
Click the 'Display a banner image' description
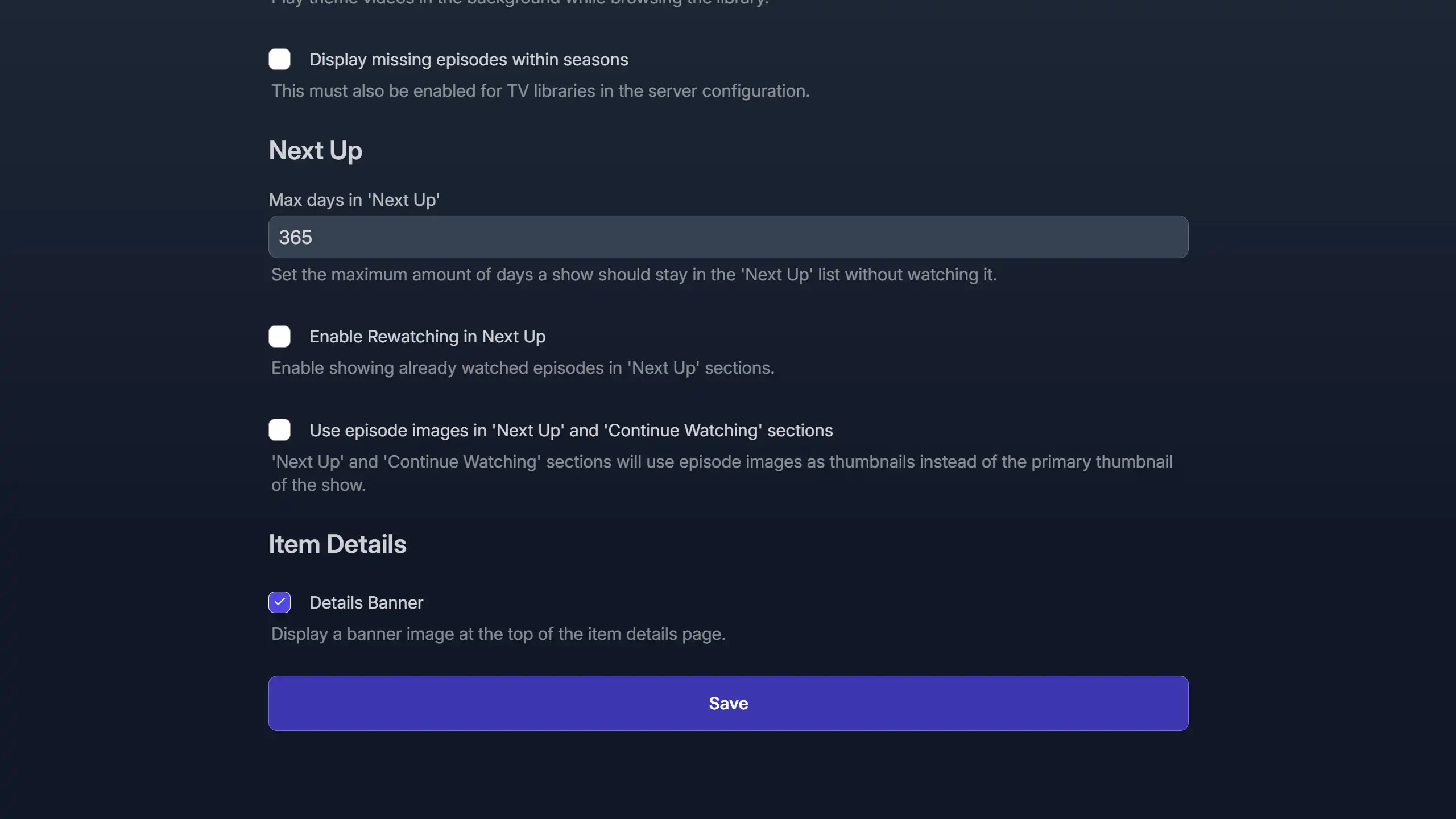coord(498,634)
